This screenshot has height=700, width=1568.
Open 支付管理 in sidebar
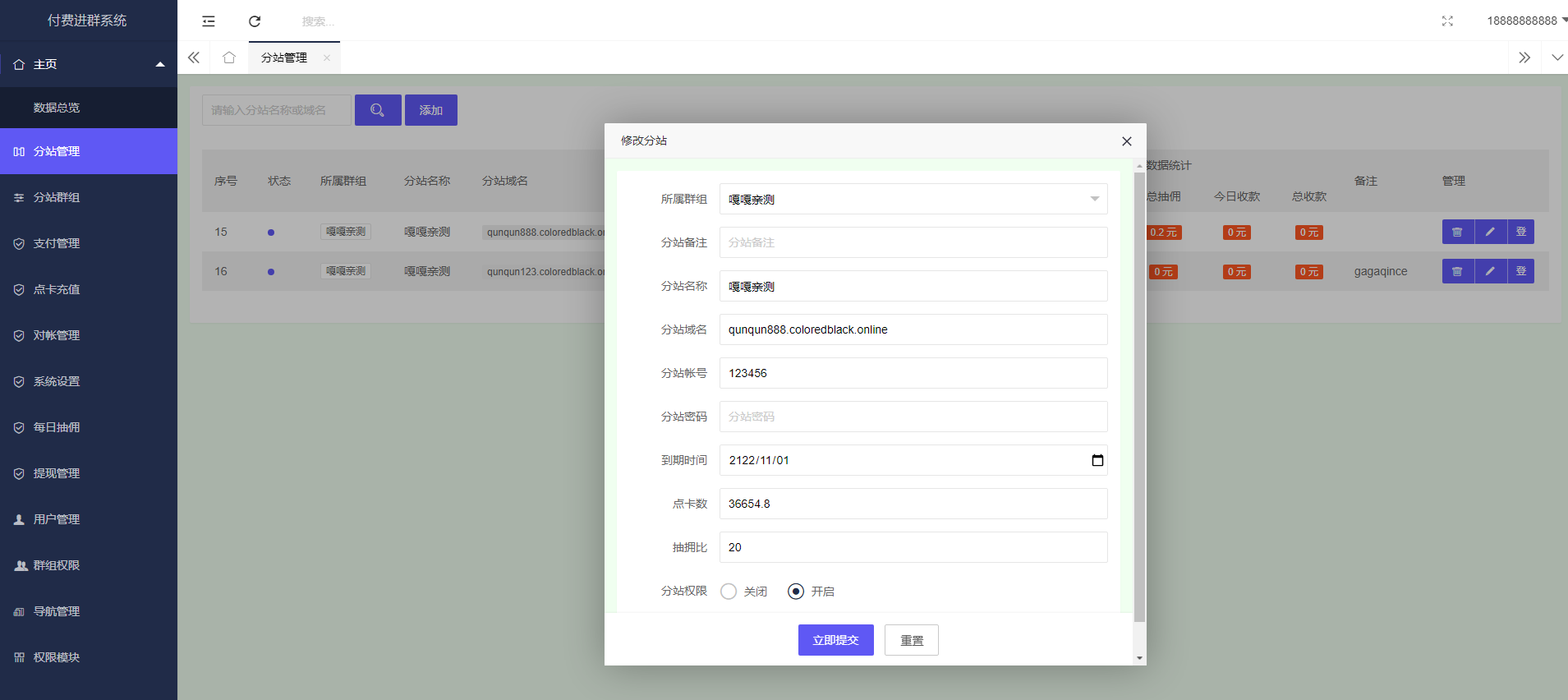click(x=89, y=243)
